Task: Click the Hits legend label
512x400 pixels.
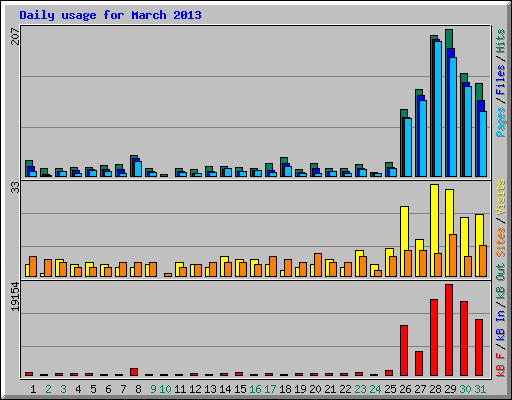Action: 500,41
